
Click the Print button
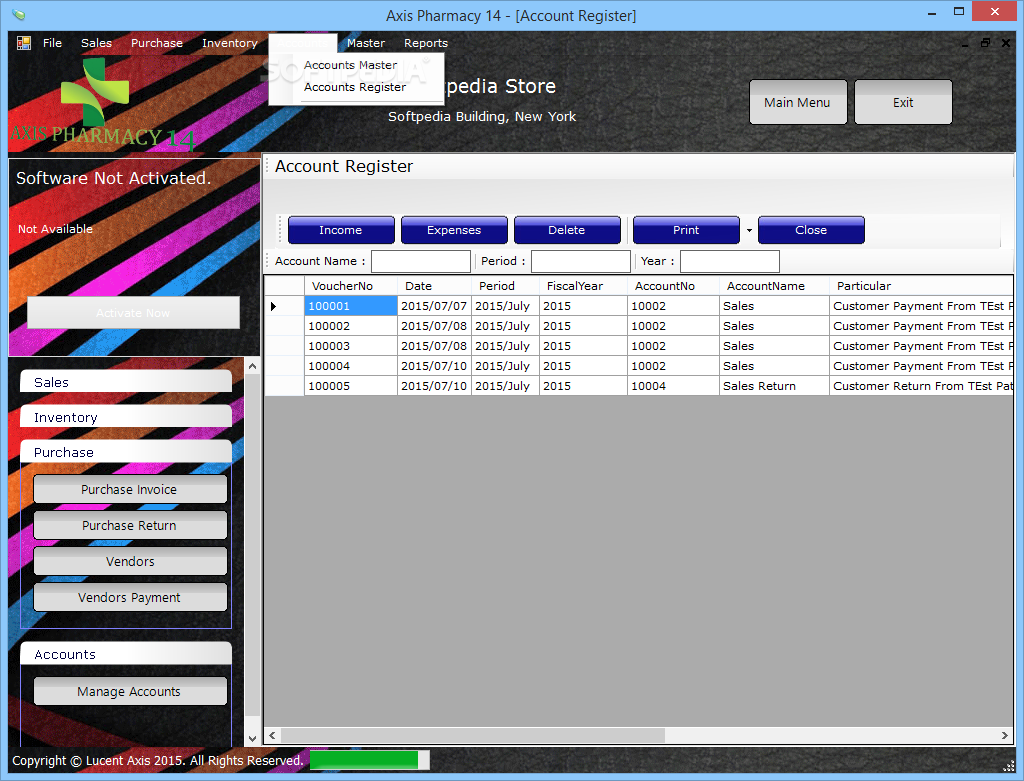click(686, 231)
